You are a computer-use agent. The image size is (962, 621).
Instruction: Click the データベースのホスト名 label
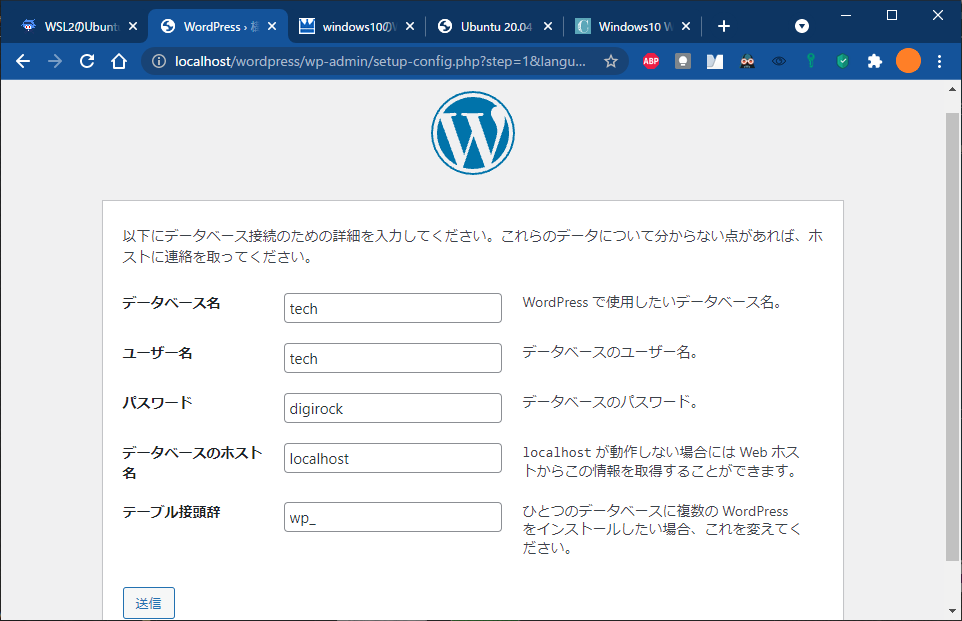(192, 463)
